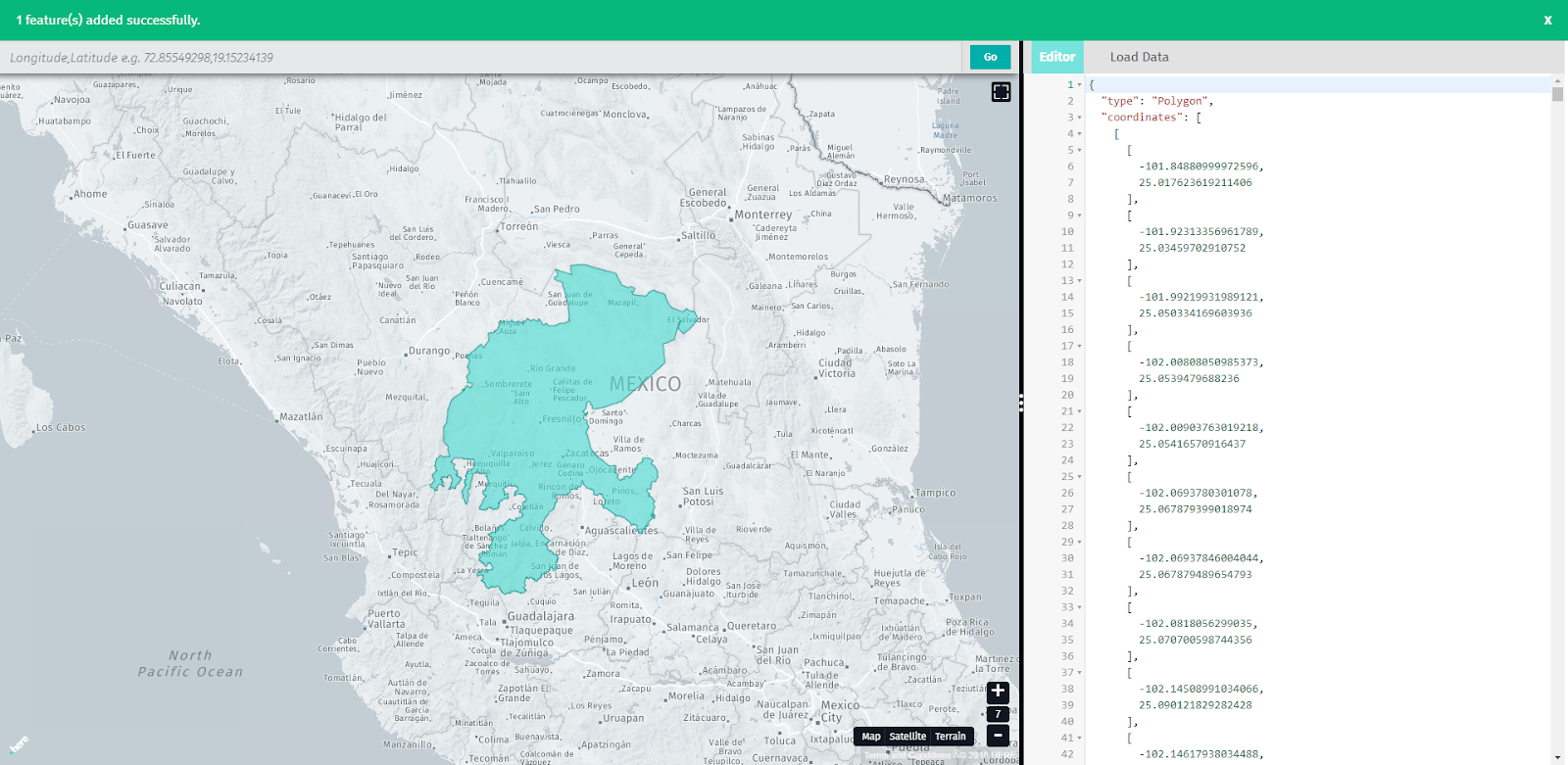This screenshot has height=765, width=1568.
Task: Click the Puerto Vallarta label on the map
Action: 386,619
